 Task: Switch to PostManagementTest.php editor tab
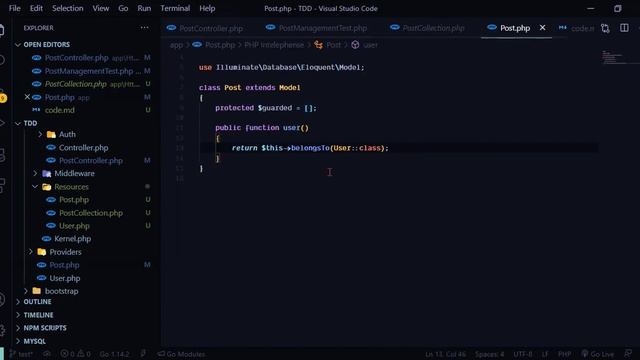[317, 28]
